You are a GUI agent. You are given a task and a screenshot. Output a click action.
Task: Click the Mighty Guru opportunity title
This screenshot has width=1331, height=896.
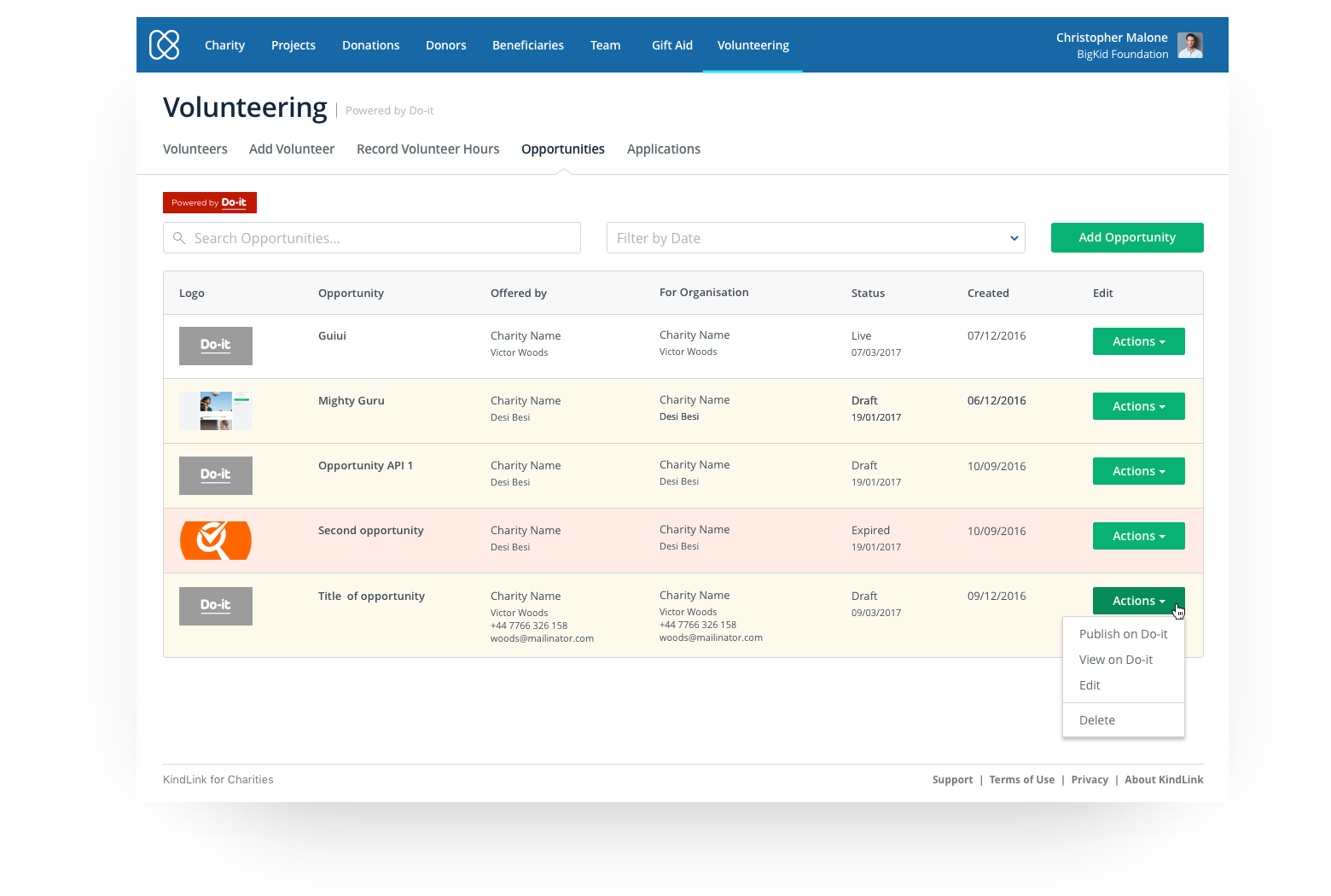pos(352,400)
